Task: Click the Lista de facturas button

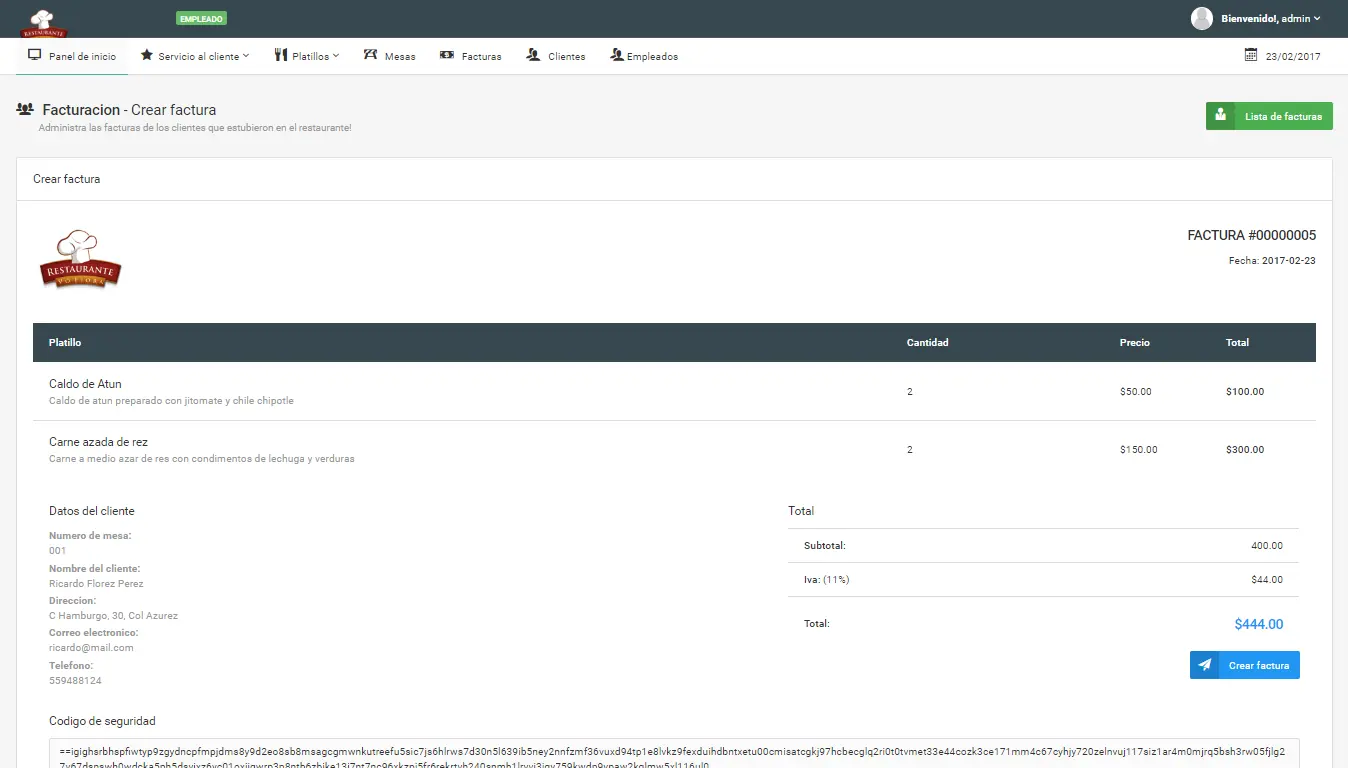Action: pyautogui.click(x=1269, y=116)
